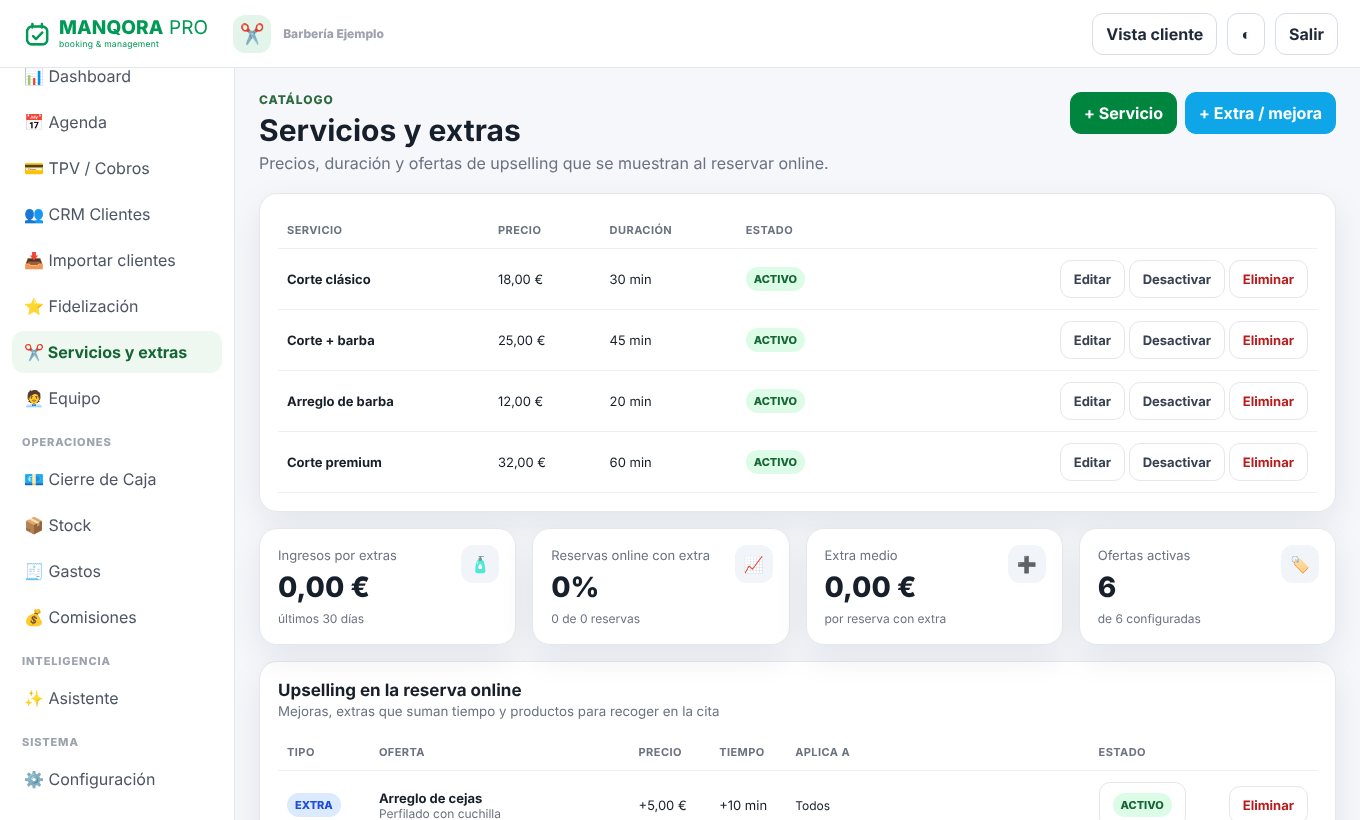Viewport: 1360px width, 820px height.
Task: Add a new service with + Servicio
Action: coord(1123,113)
